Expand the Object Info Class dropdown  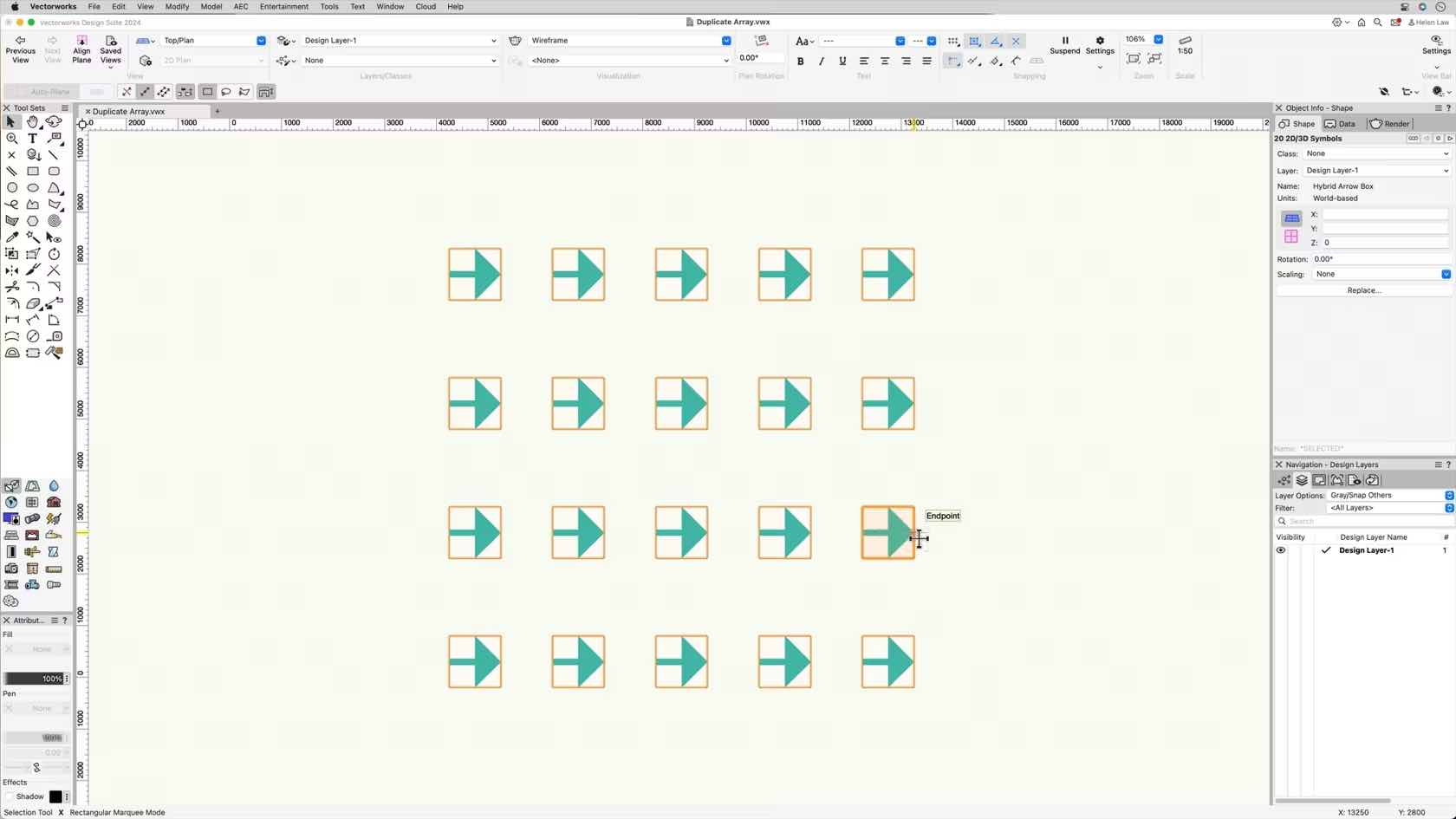click(1377, 153)
